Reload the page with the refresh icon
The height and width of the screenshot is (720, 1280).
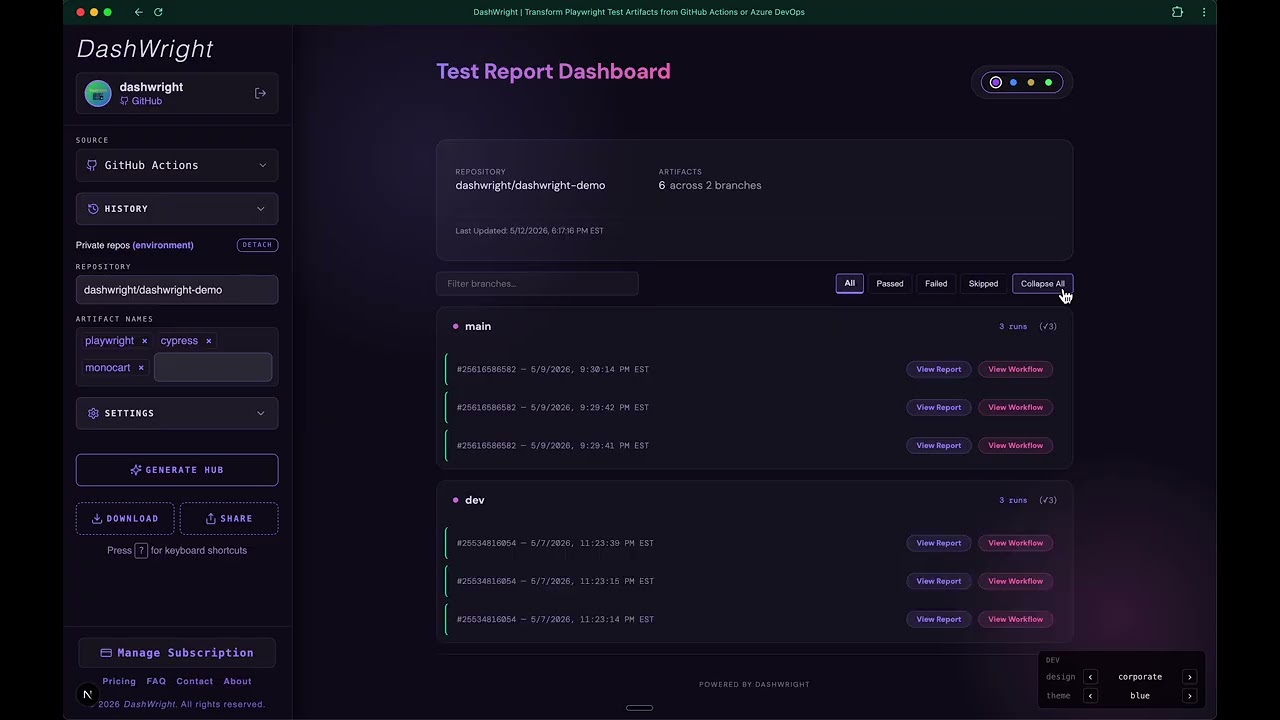coord(158,12)
